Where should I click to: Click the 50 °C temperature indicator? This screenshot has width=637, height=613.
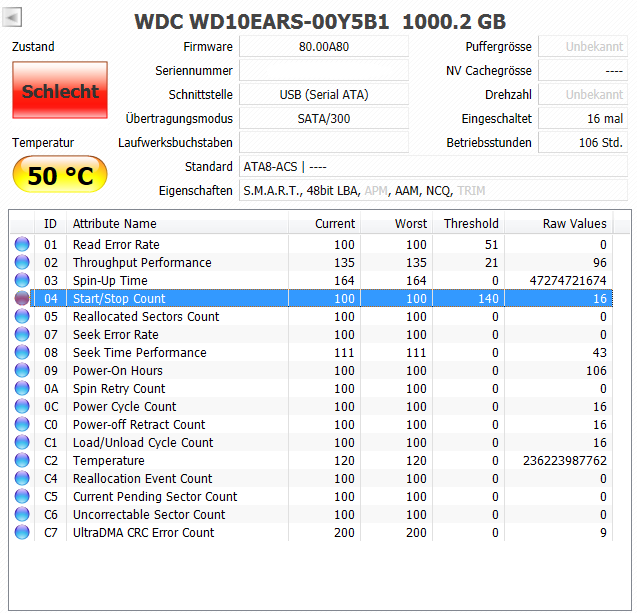point(60,175)
